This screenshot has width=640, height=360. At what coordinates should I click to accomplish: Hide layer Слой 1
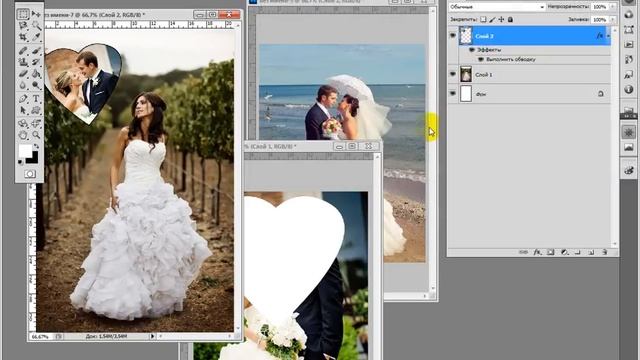click(453, 74)
